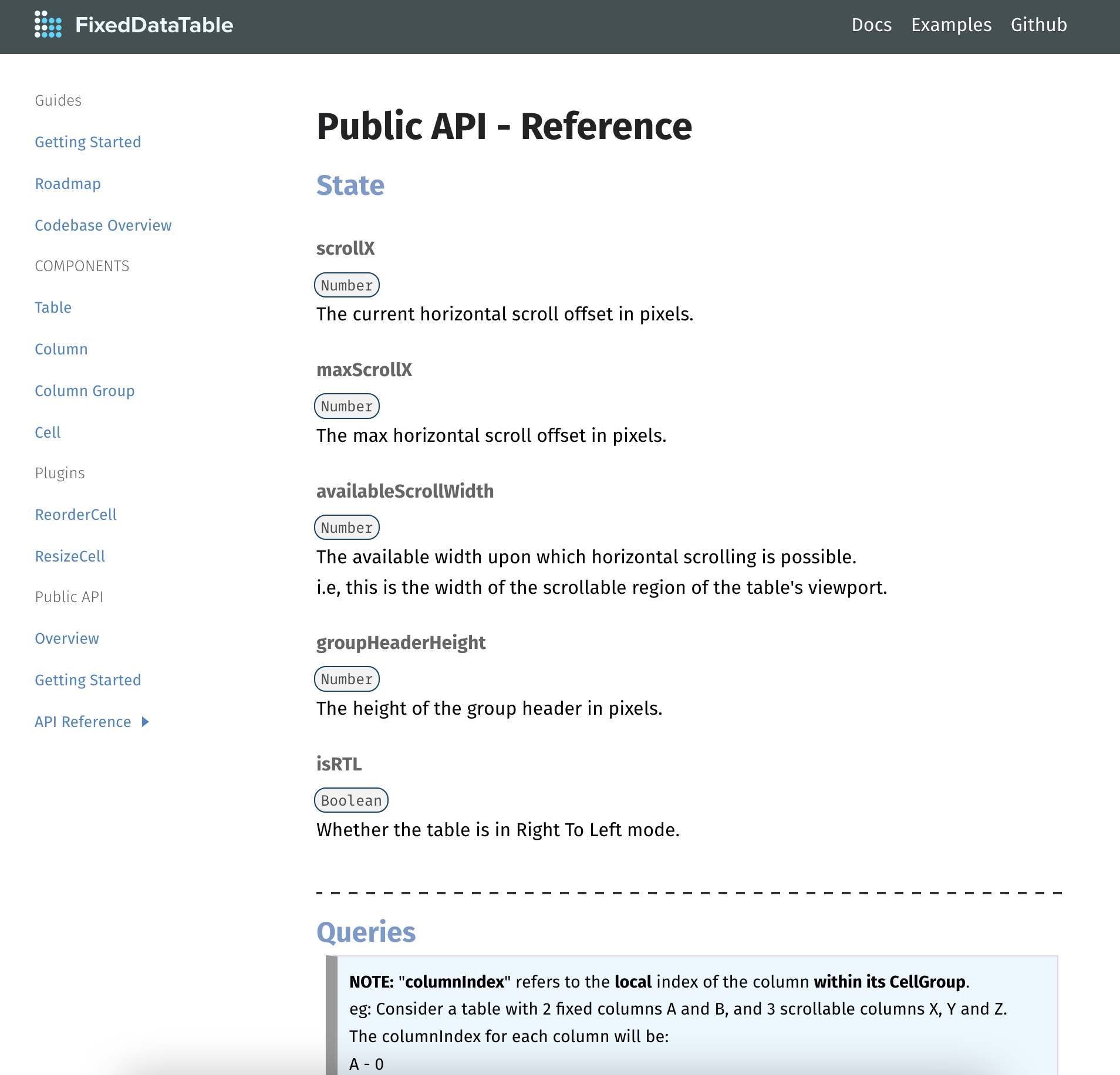Open the Roadmap guide
This screenshot has height=1075, width=1120.
68,184
